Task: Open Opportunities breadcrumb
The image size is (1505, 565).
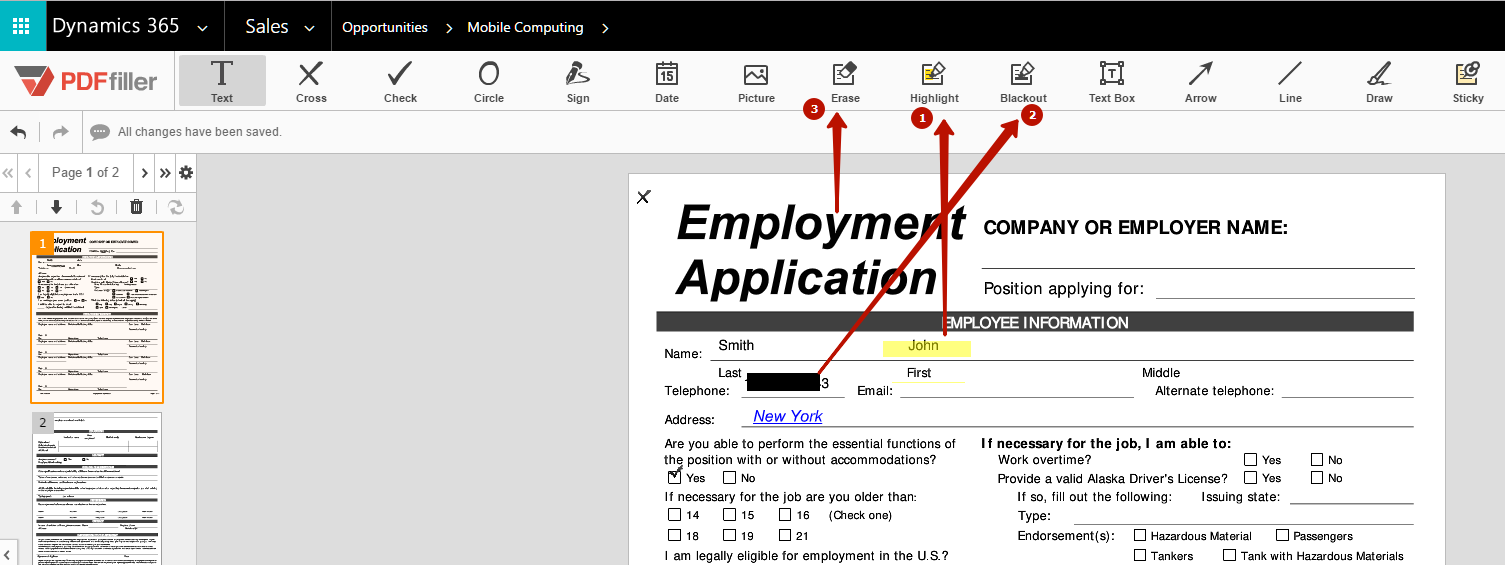Action: click(x=385, y=27)
